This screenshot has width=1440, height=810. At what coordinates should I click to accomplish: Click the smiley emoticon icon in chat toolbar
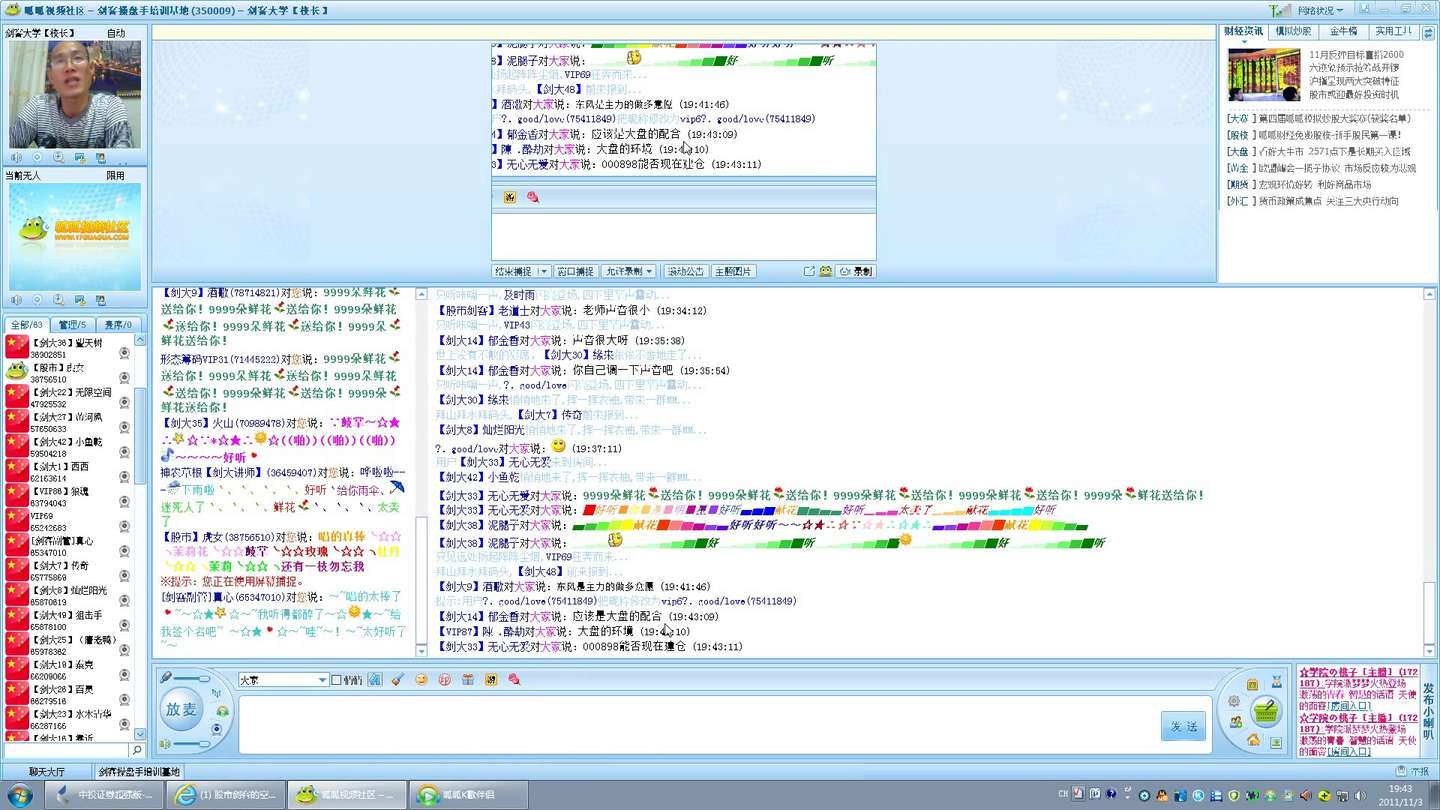point(421,680)
